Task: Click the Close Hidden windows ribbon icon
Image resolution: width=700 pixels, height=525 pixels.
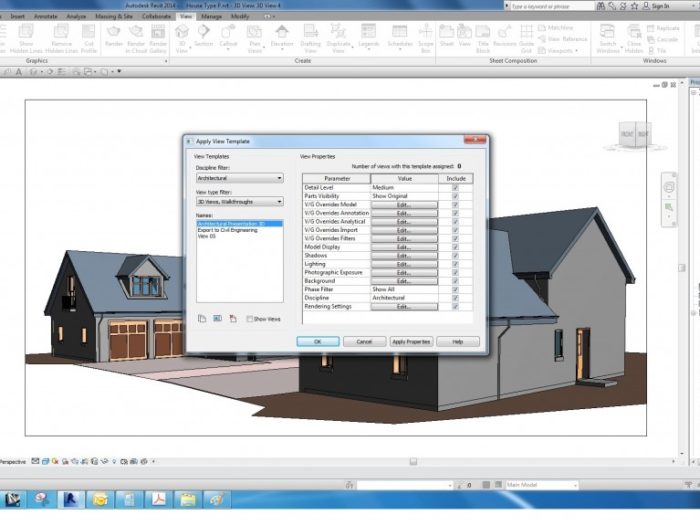Action: click(634, 39)
